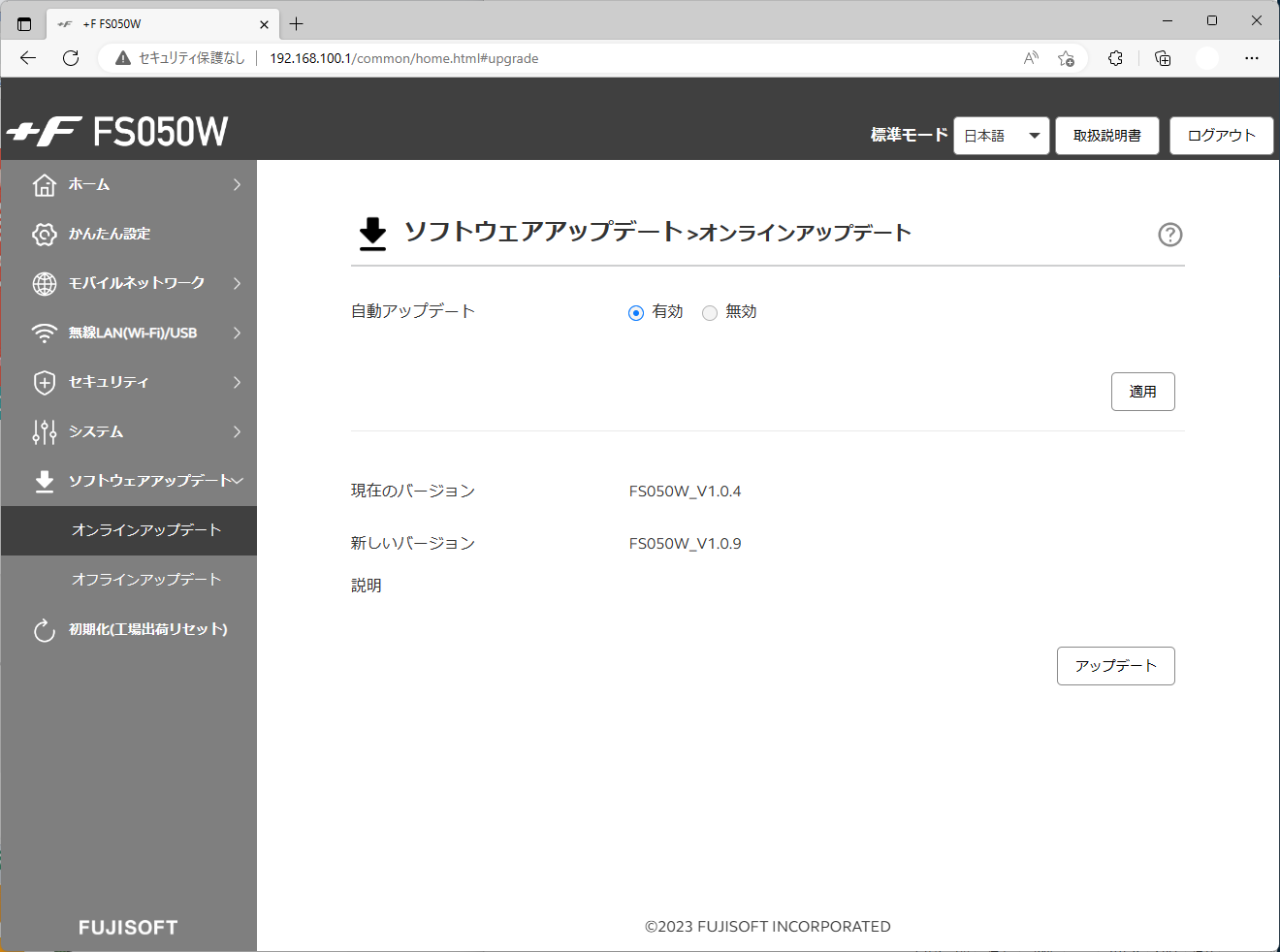Click the システム sliders icon
The image size is (1280, 952).
pyautogui.click(x=45, y=431)
